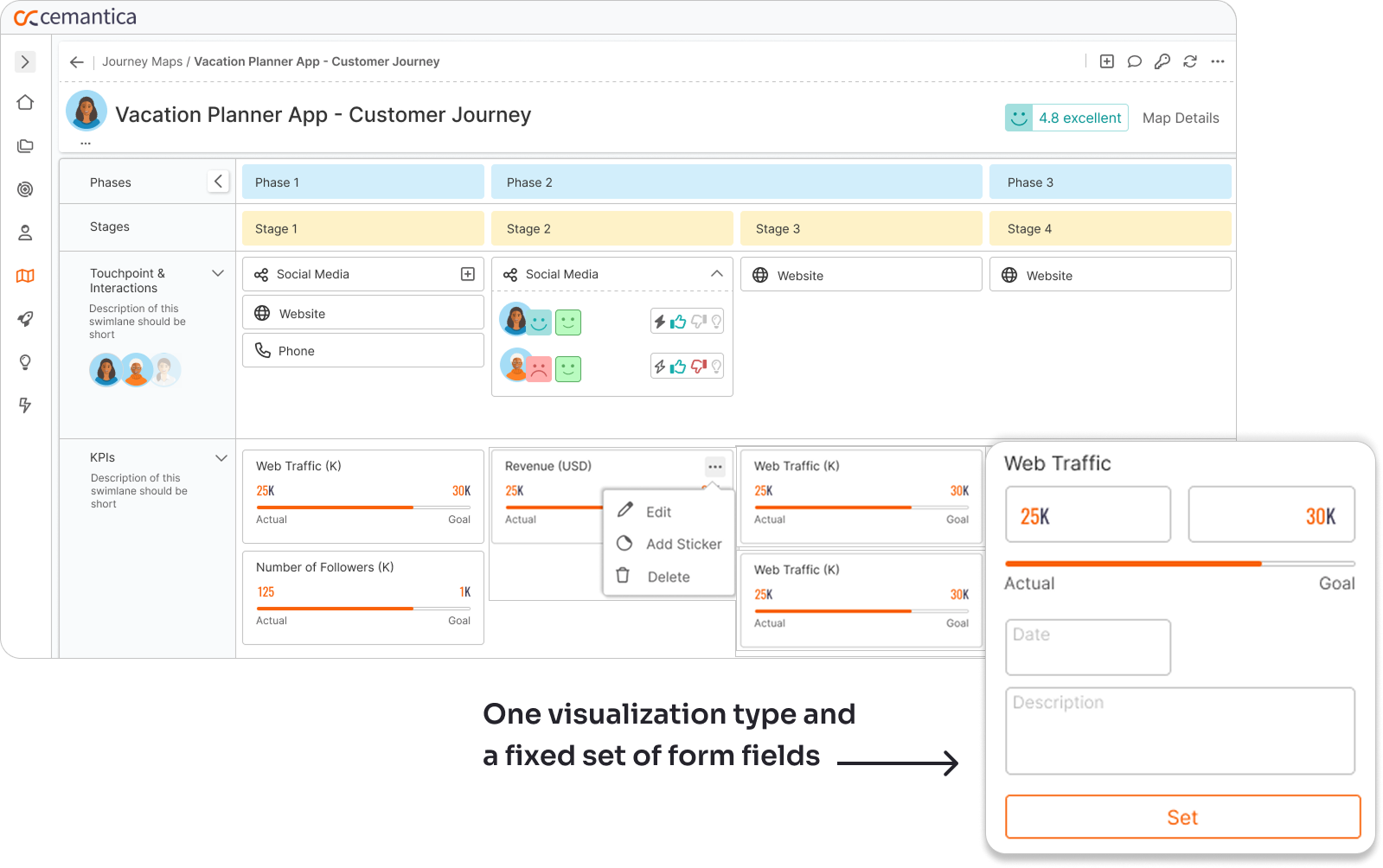Click the Journey Maps breadcrumb link

(x=143, y=61)
